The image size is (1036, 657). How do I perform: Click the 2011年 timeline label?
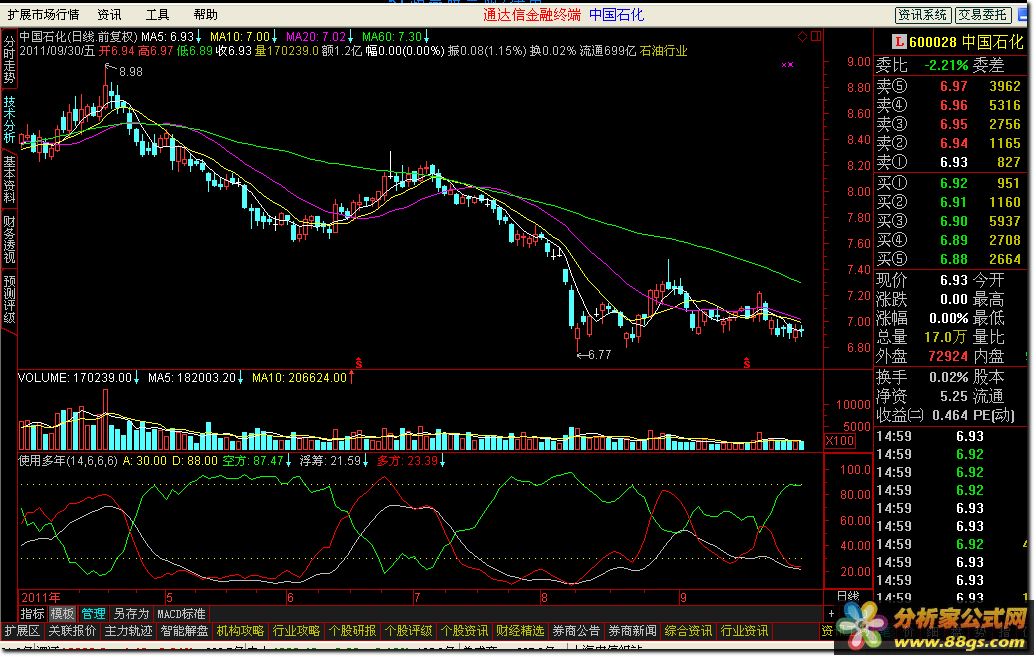pyautogui.click(x=41, y=598)
